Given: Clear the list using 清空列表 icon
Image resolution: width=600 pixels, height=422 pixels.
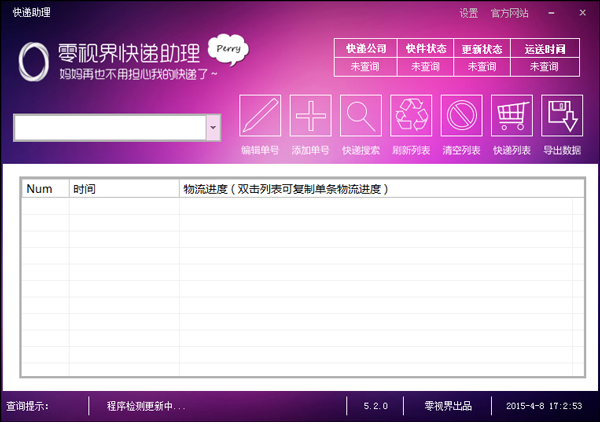Looking at the screenshot, I should pos(461,115).
